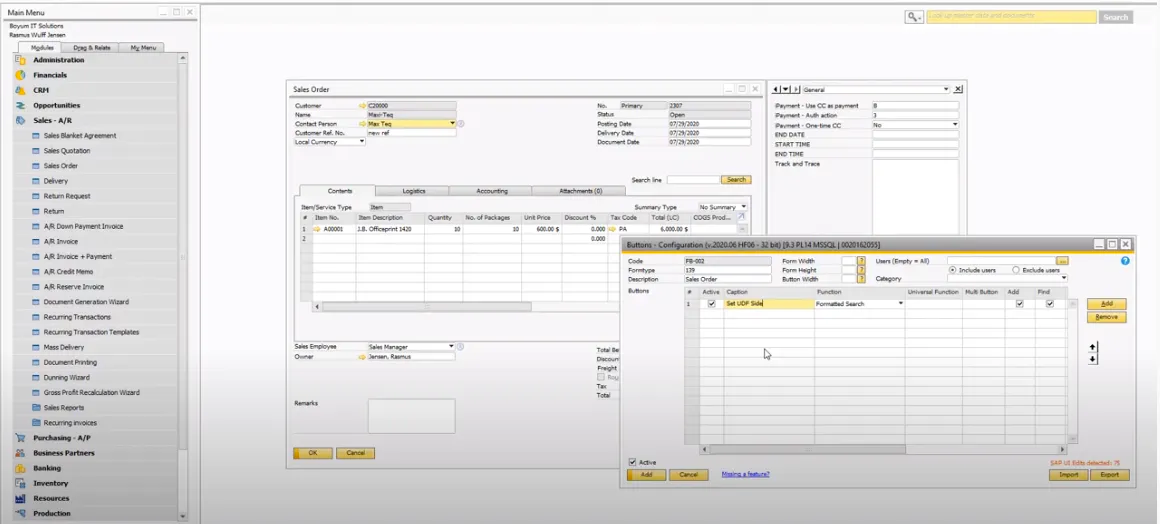Image resolution: width=1160 pixels, height=524 pixels.
Task: Switch to the Logistics tab
Action: tap(414, 191)
